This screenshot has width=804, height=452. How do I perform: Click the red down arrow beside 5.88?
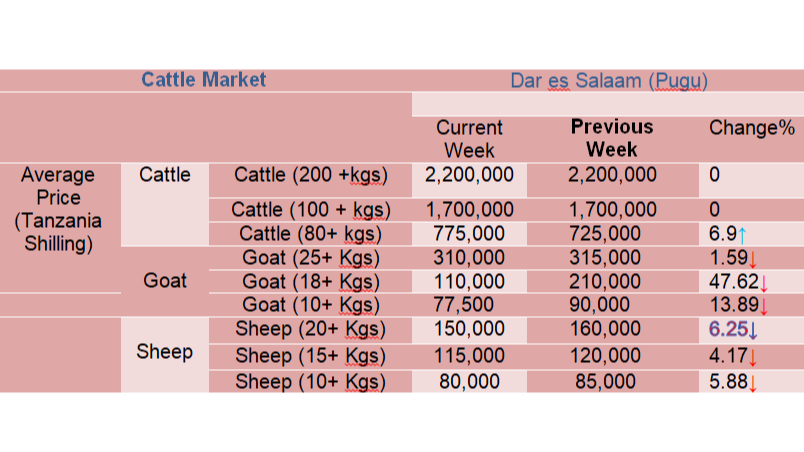(752, 383)
